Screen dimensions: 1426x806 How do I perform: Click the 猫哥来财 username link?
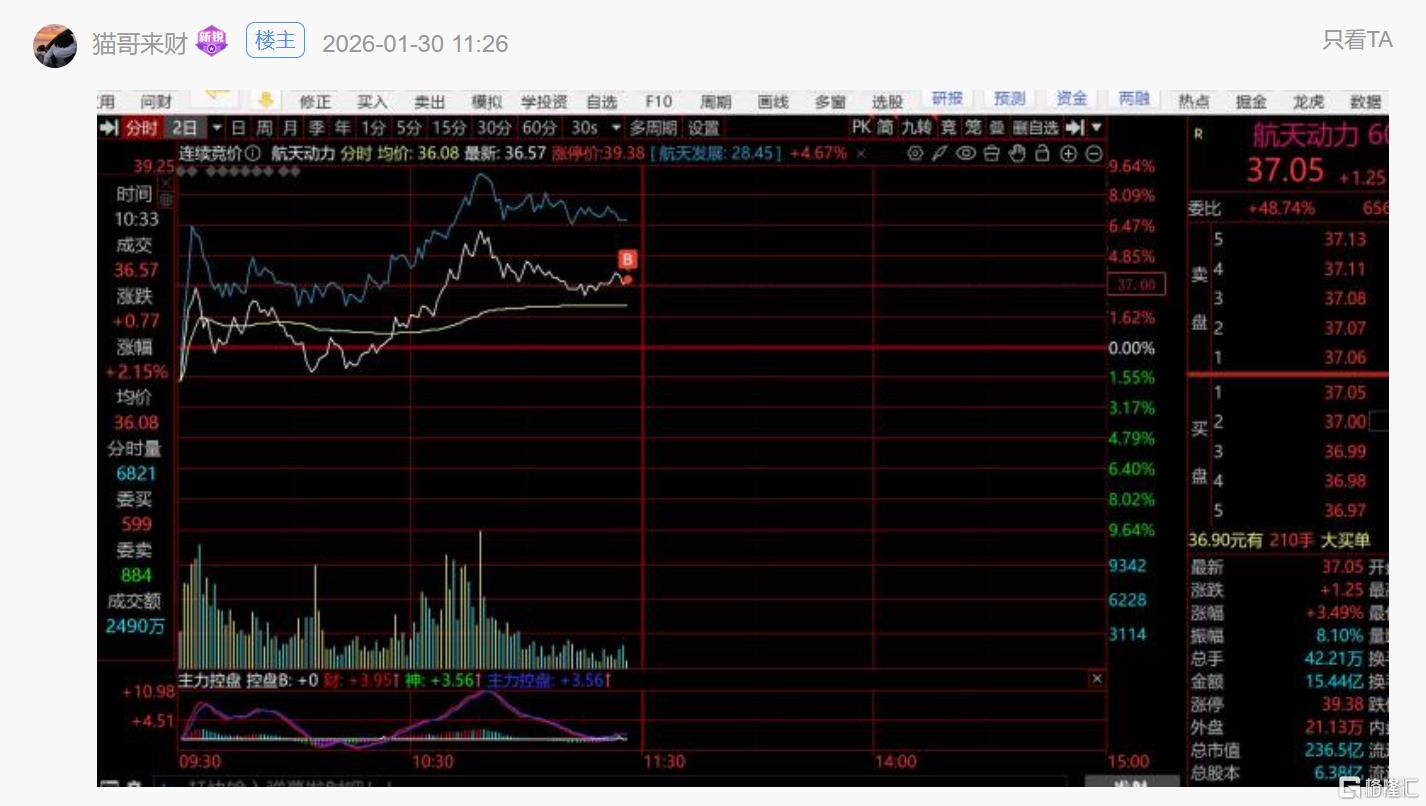(x=140, y=43)
